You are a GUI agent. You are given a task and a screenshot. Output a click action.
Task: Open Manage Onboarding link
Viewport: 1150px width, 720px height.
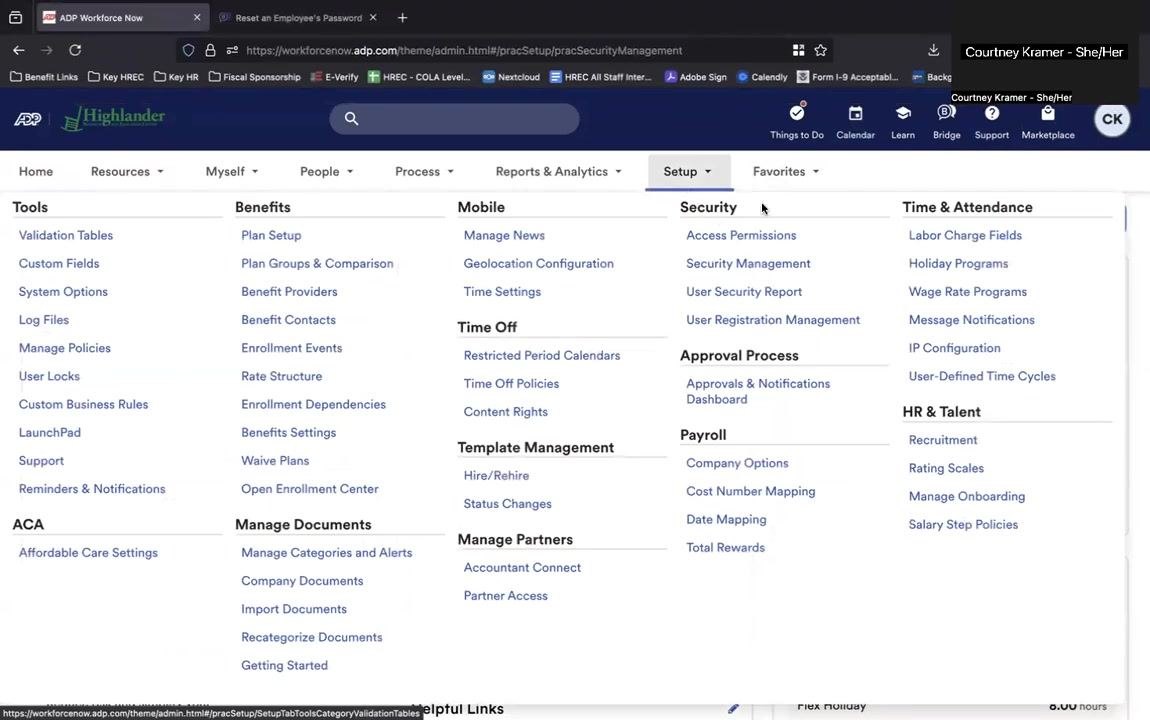click(x=967, y=496)
